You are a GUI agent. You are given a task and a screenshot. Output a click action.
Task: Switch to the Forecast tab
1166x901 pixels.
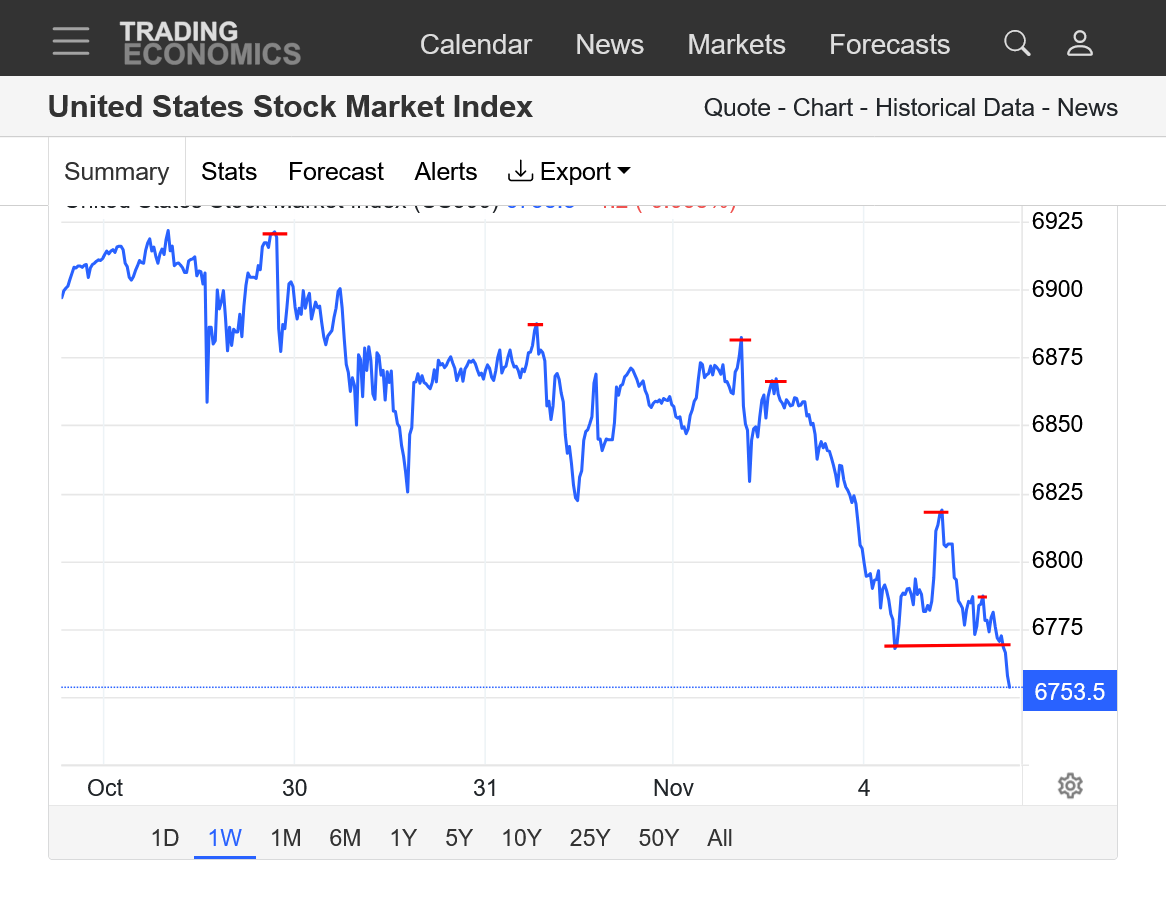point(336,172)
